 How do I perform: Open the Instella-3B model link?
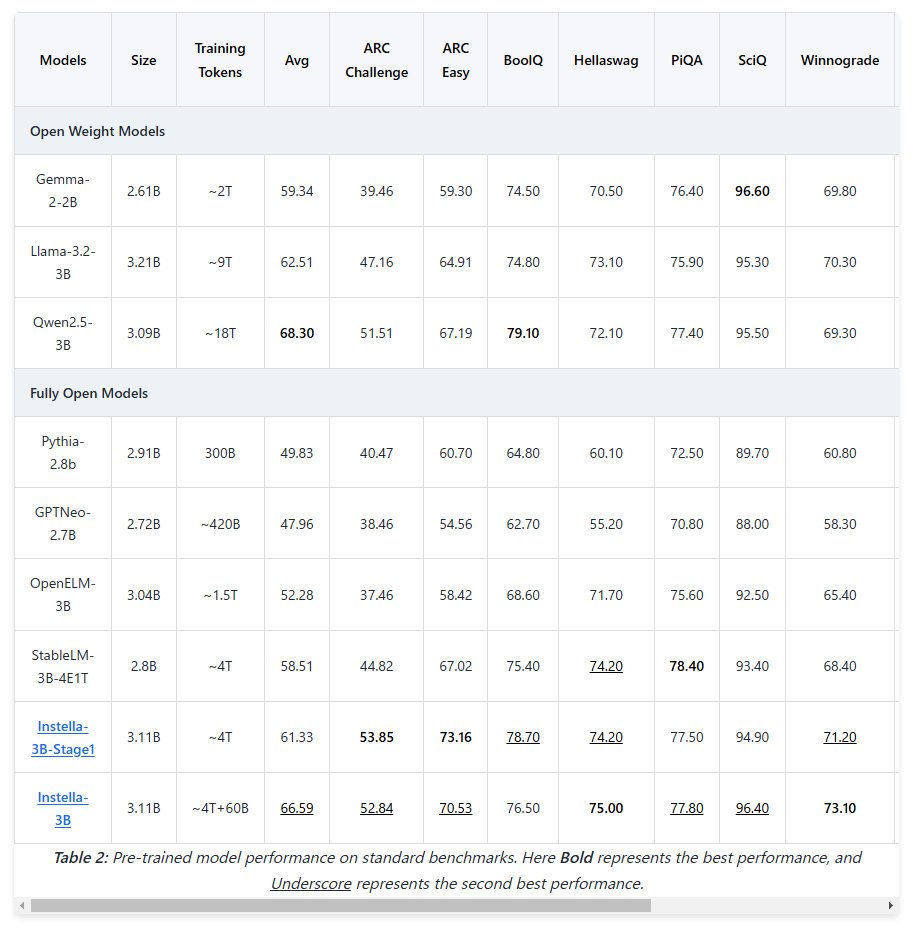pos(63,808)
